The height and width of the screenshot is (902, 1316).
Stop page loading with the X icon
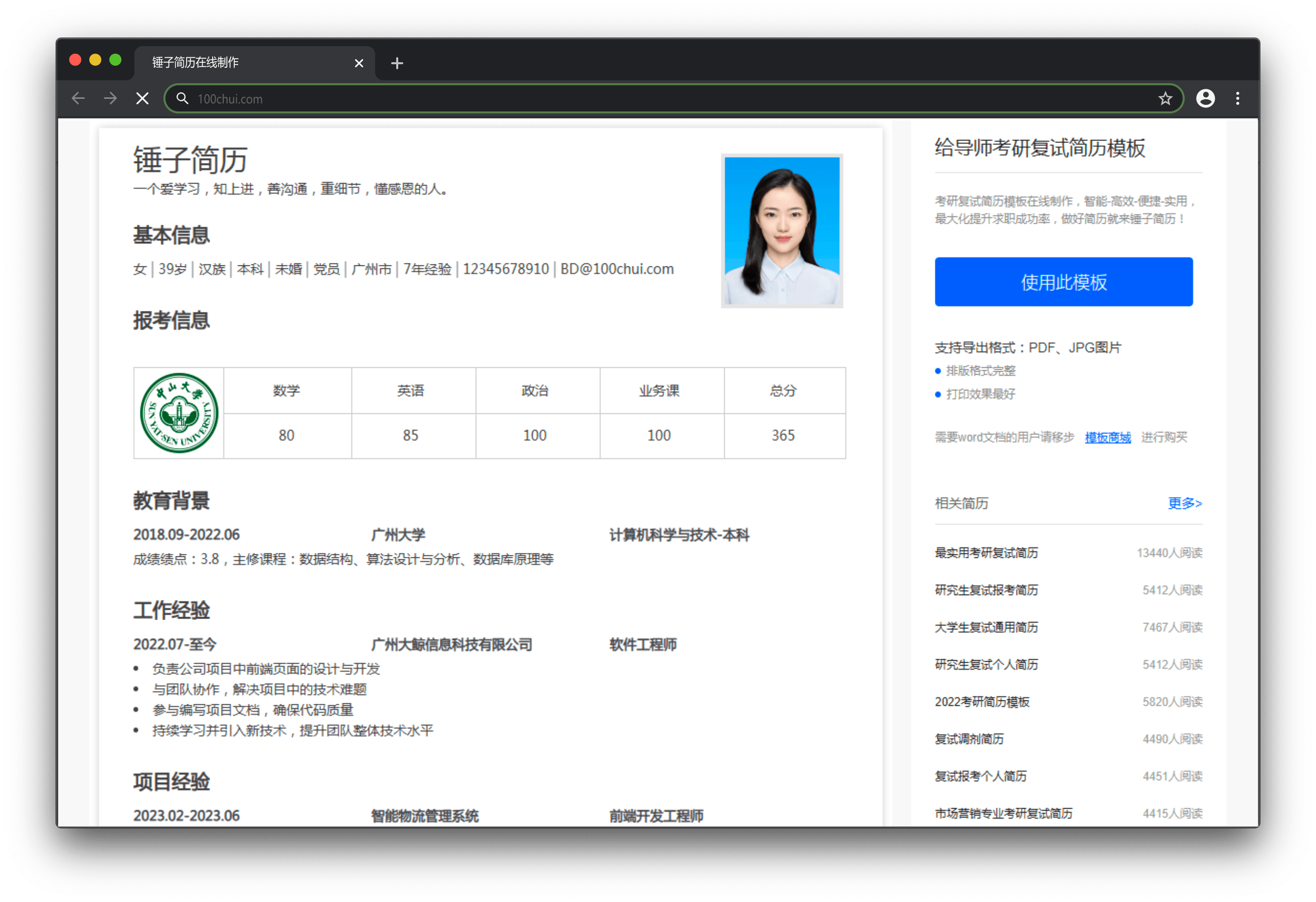coord(143,99)
